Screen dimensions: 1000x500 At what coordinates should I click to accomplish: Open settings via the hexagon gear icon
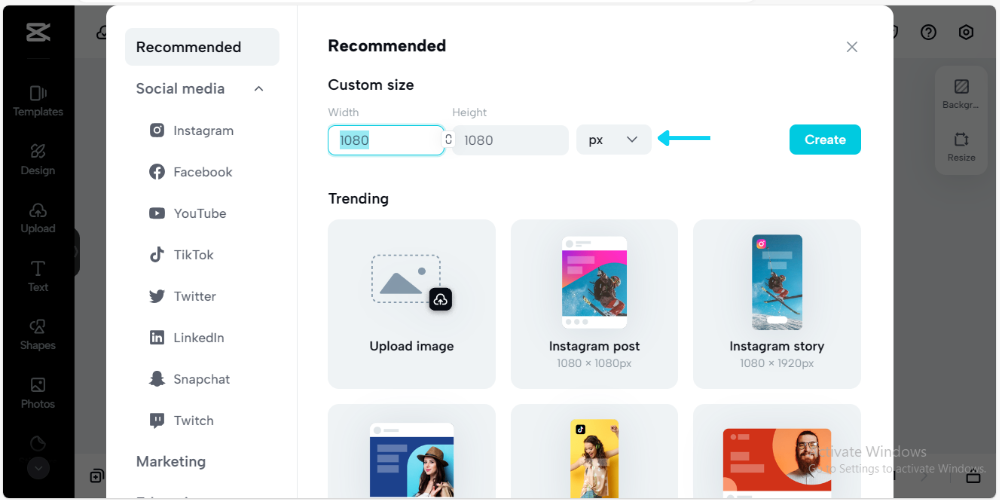[965, 32]
